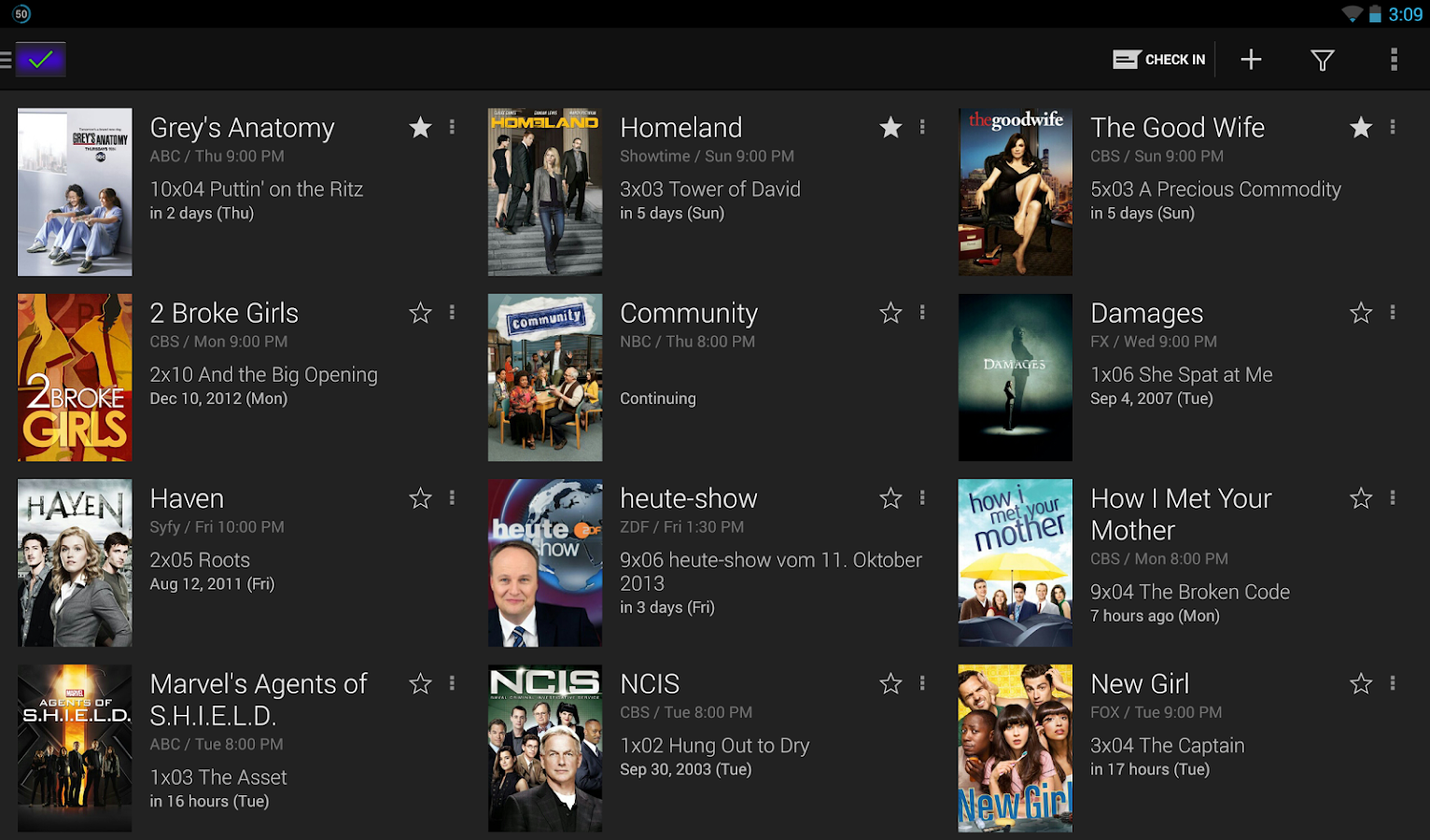This screenshot has height=840, width=1430.
Task: Click episode 9x04 The Broken Code
Action: (1190, 592)
